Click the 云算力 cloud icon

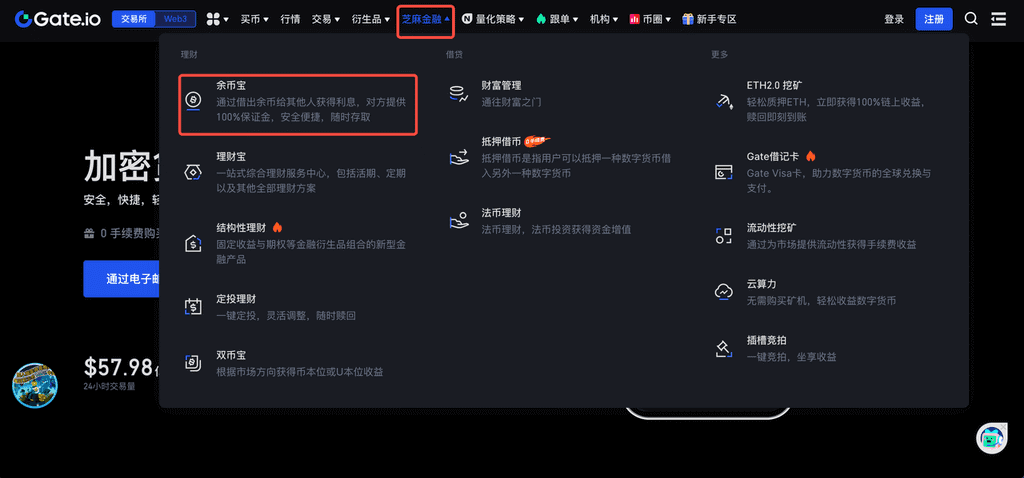[x=724, y=292]
